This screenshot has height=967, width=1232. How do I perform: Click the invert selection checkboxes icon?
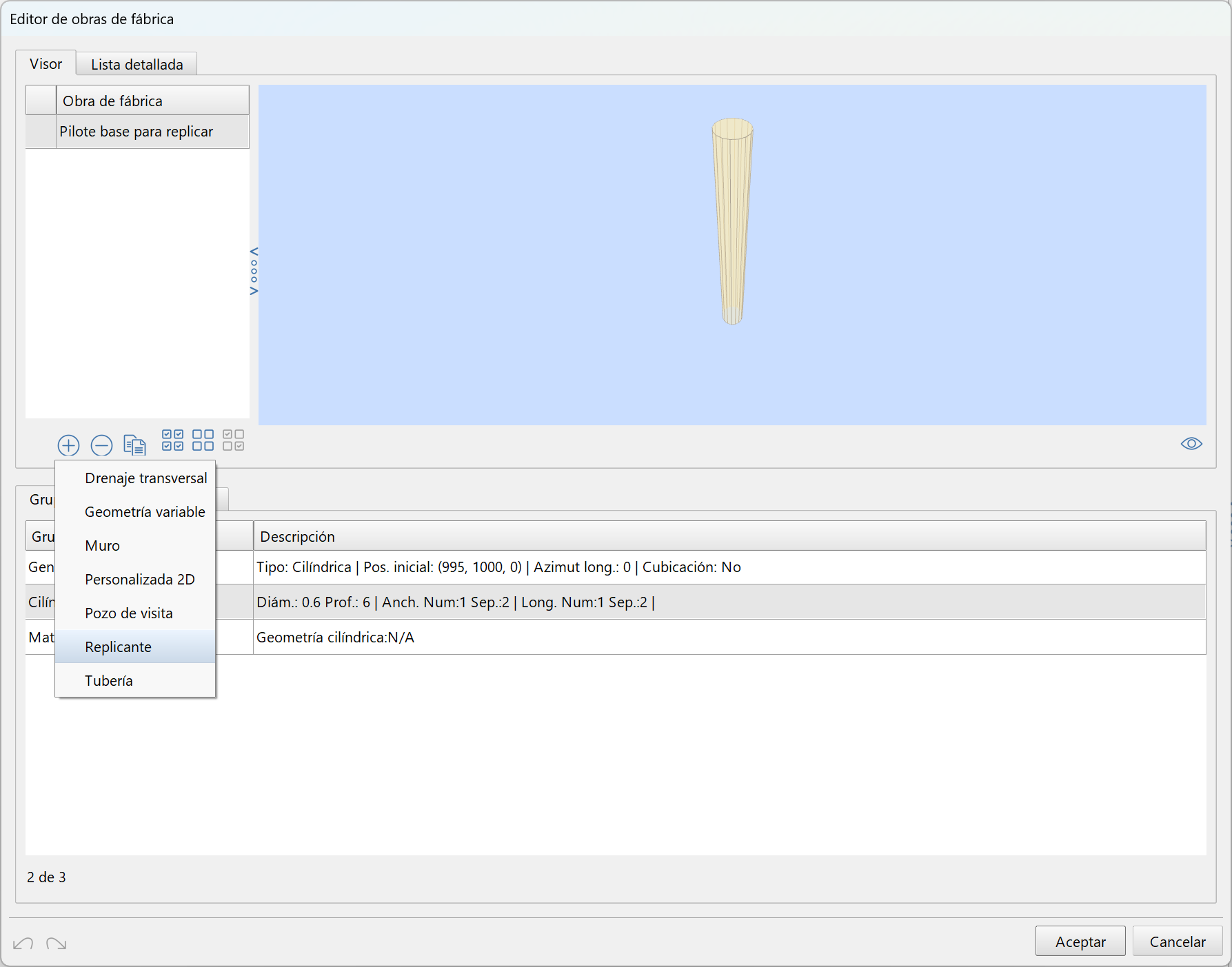(x=234, y=440)
